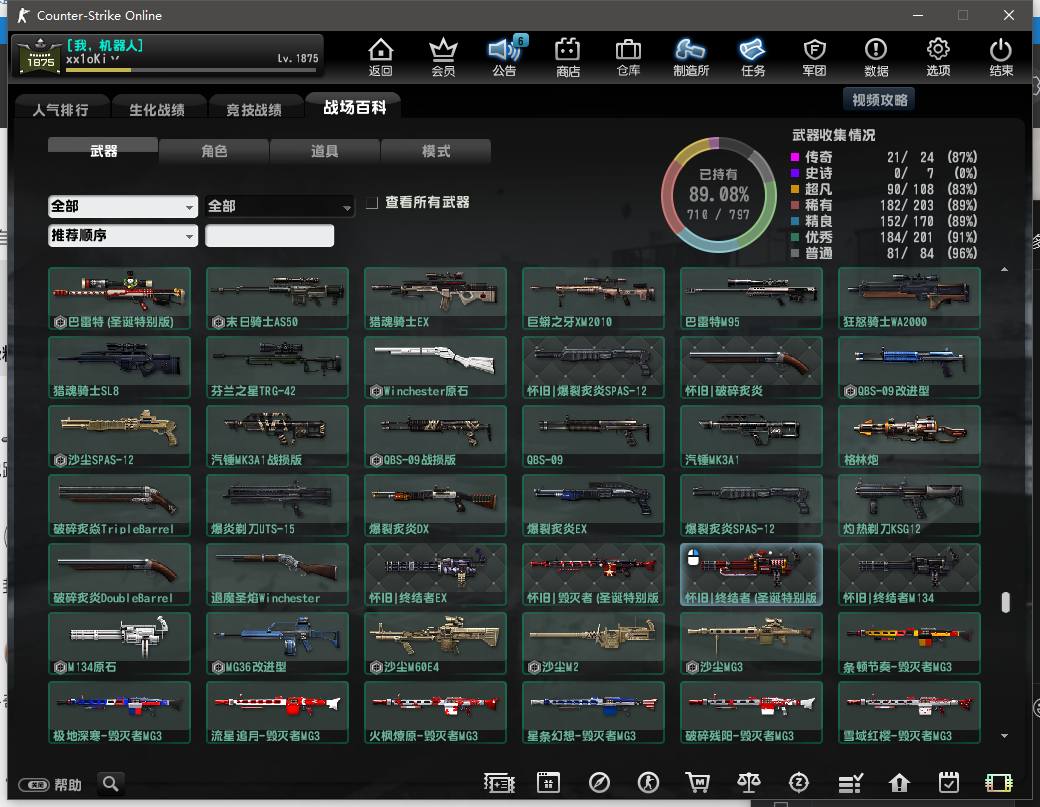Open the 仓库 inventory briefcase icon
This screenshot has height=807, width=1040.
[628, 56]
